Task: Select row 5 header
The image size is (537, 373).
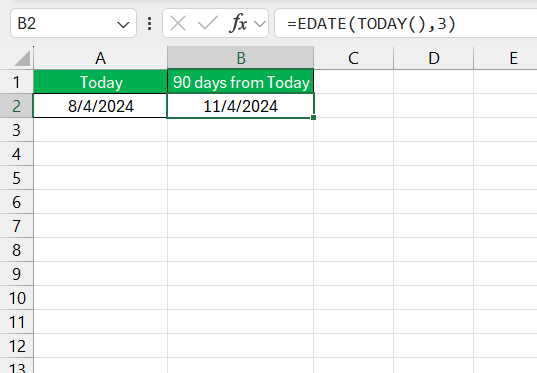Action: pos(16,178)
